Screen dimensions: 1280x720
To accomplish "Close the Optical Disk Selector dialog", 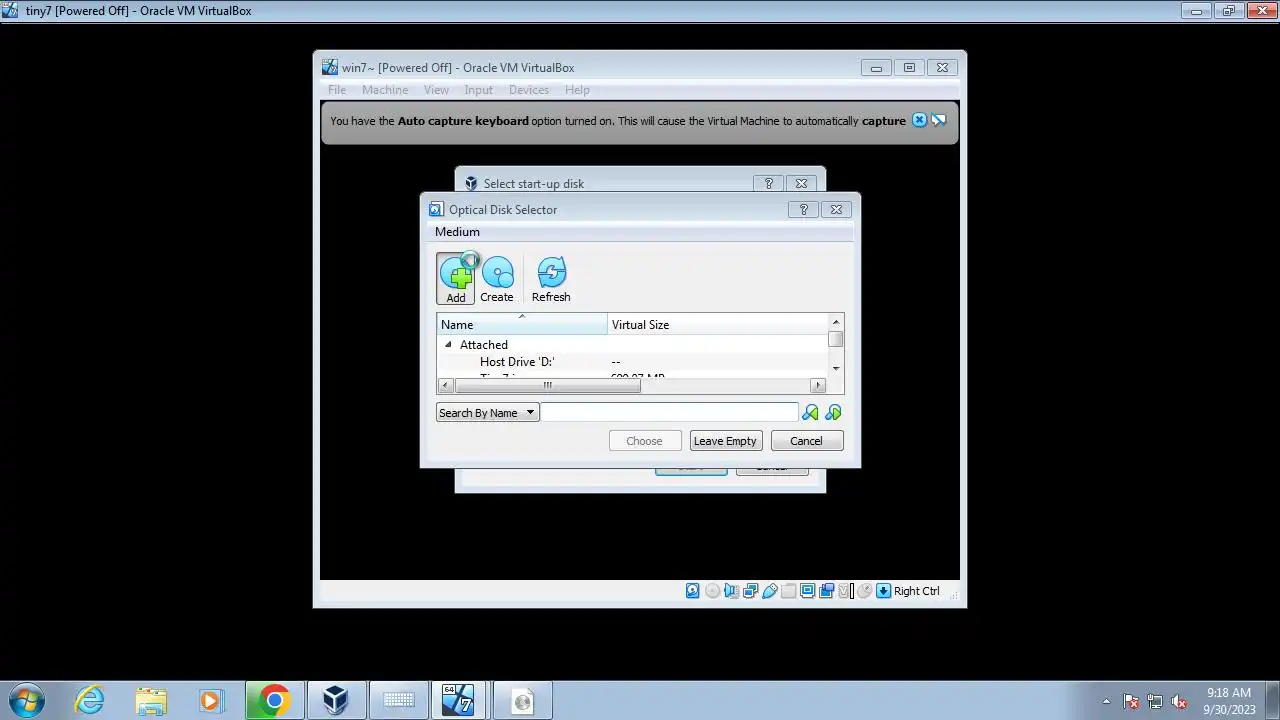I will click(836, 209).
